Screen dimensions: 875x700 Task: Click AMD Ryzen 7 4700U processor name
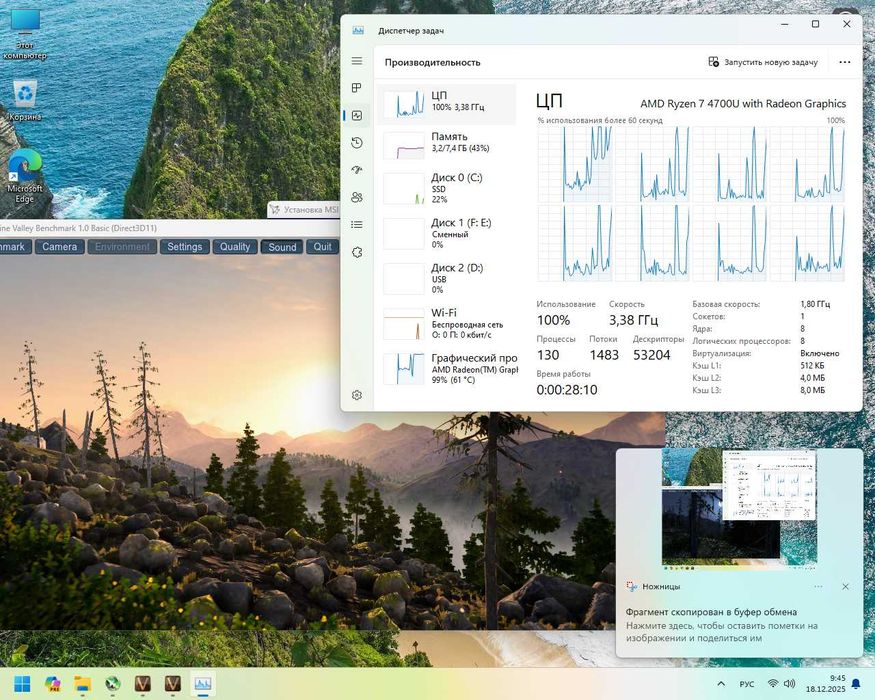tap(743, 104)
